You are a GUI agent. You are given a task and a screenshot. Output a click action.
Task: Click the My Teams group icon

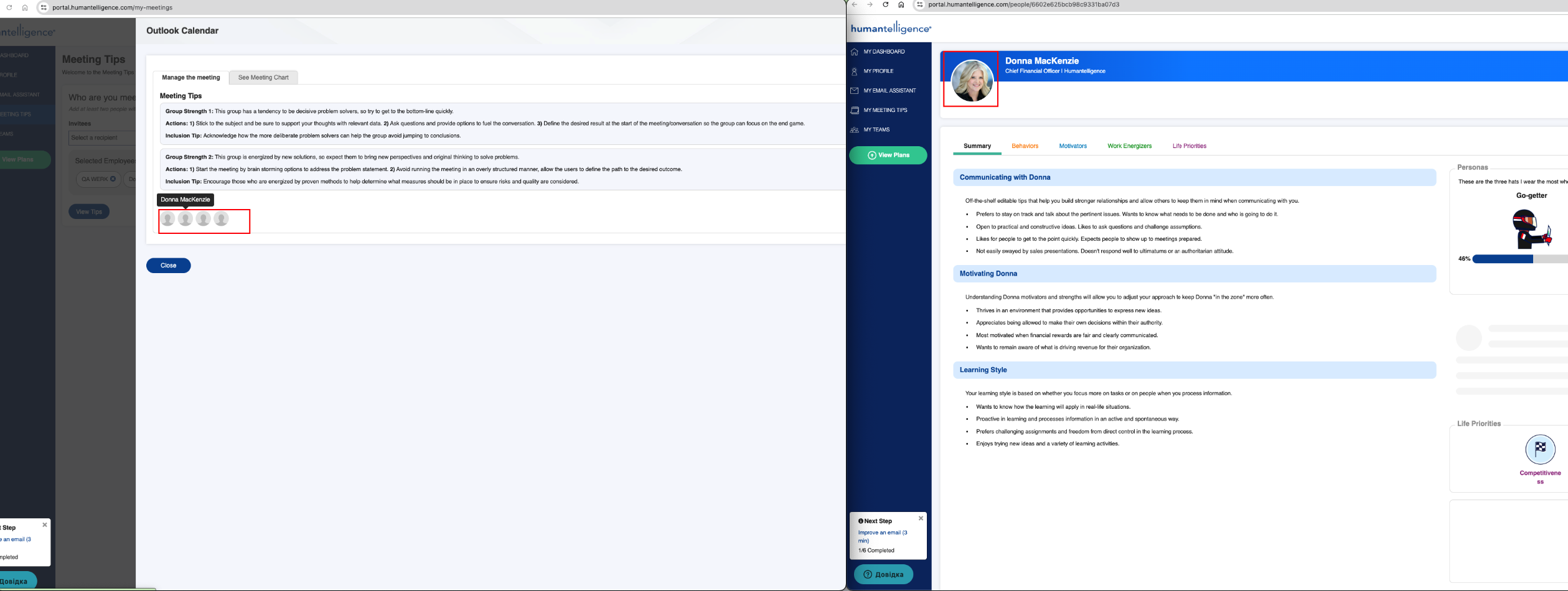(x=855, y=130)
